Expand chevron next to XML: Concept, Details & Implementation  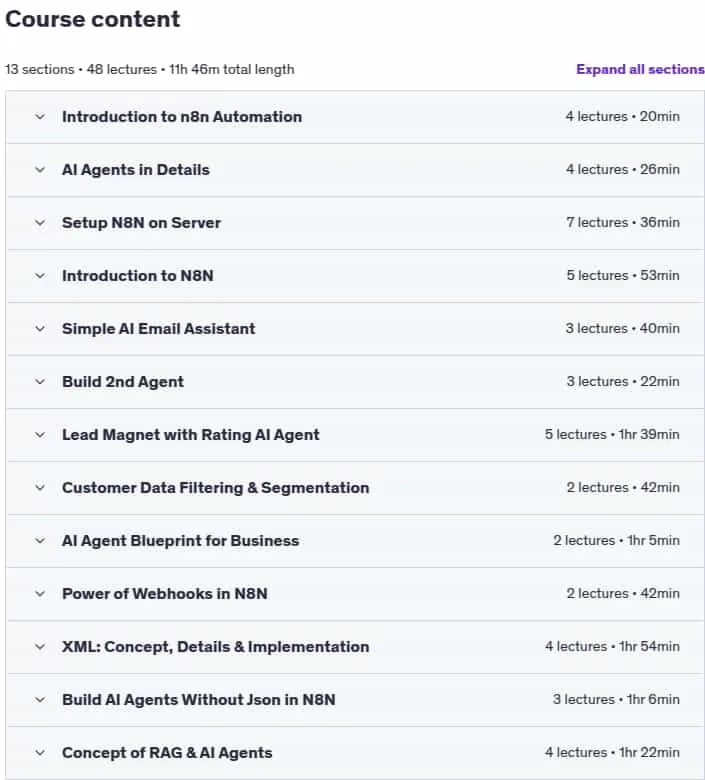(40, 647)
